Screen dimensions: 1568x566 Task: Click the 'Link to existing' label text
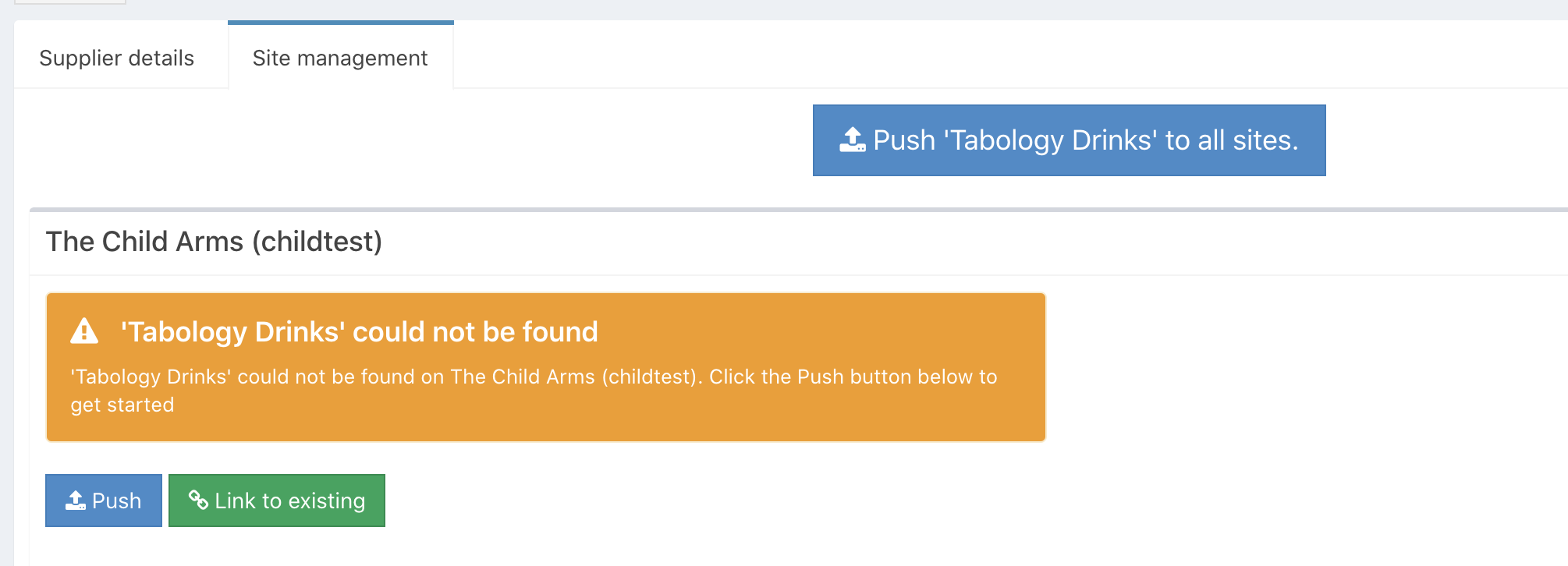[290, 501]
